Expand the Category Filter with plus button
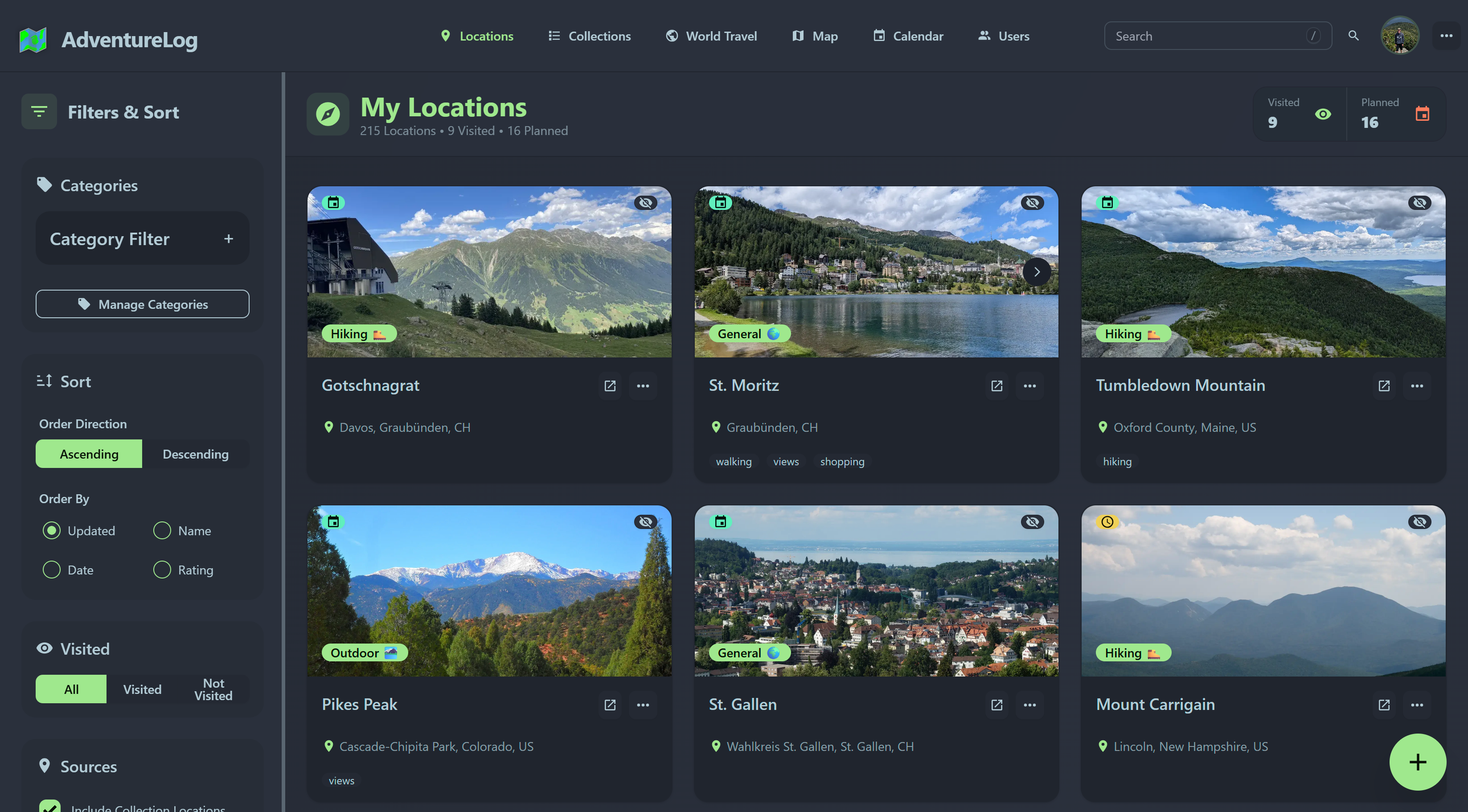 (x=229, y=238)
